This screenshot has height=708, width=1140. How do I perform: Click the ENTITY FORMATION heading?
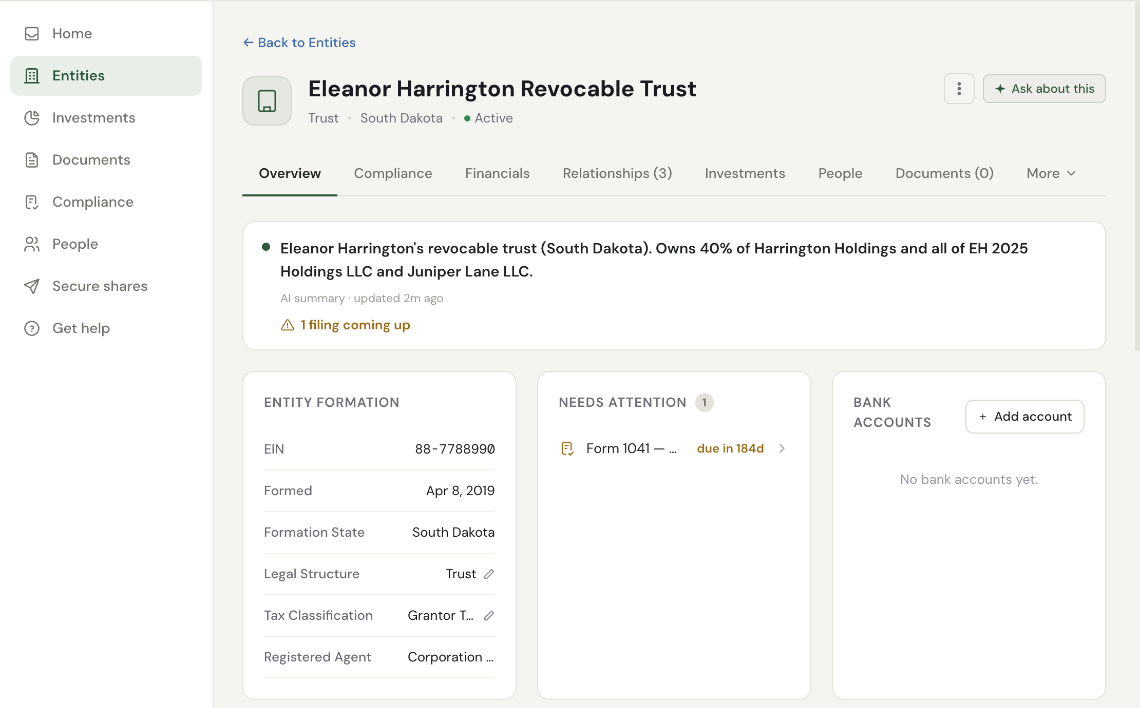(x=332, y=403)
